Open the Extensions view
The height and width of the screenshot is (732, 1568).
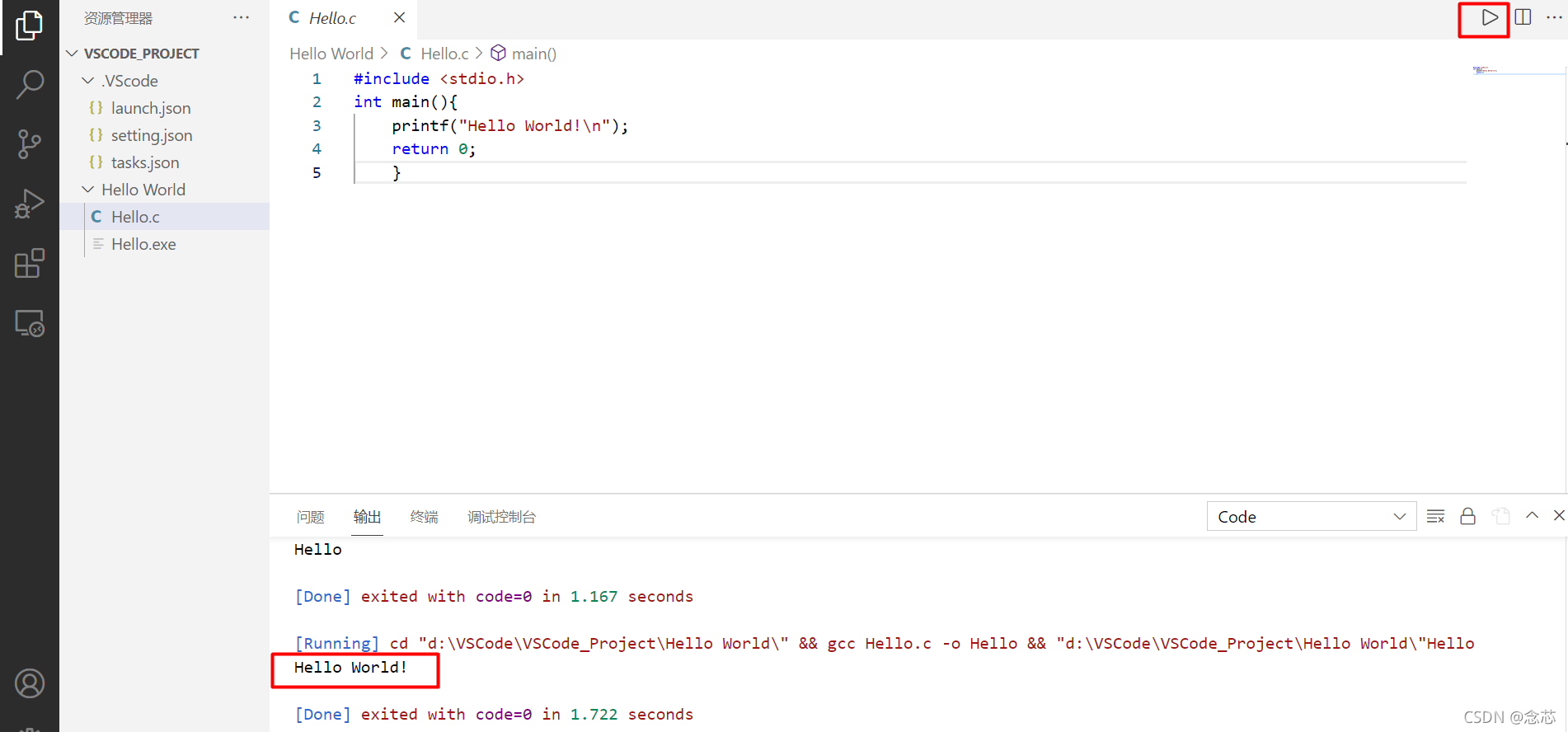tap(29, 264)
